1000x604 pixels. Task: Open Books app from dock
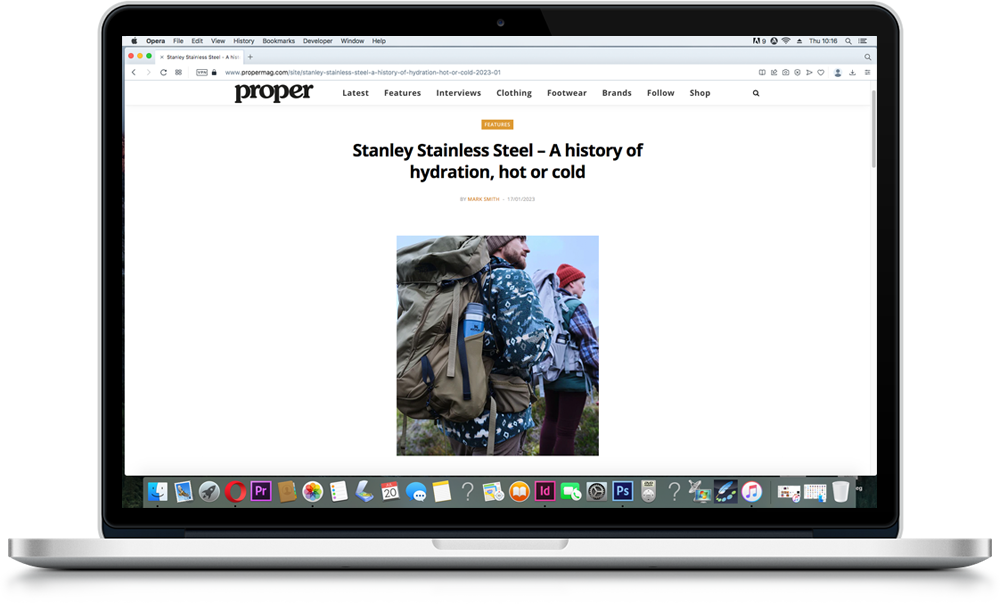pyautogui.click(x=519, y=492)
